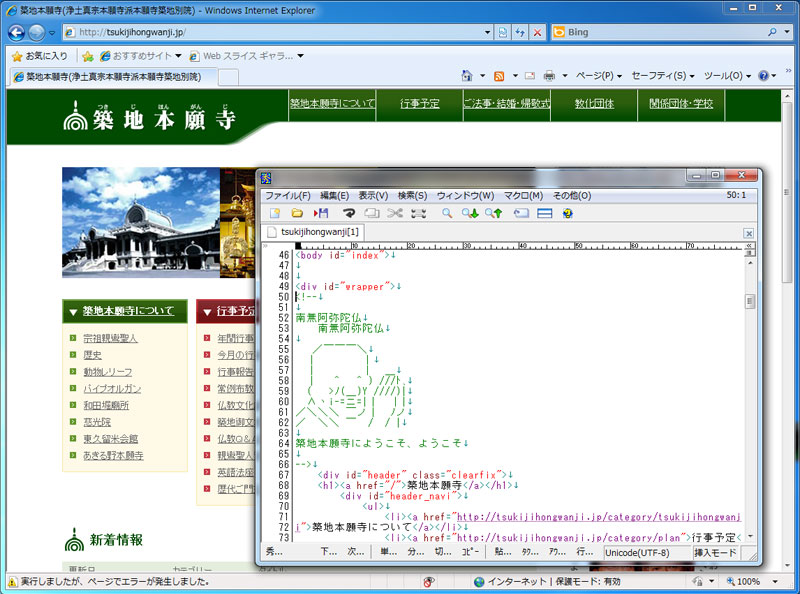This screenshot has width=800, height=594.
Task: Expand the Home button dropdown arrow
Action: [482, 76]
